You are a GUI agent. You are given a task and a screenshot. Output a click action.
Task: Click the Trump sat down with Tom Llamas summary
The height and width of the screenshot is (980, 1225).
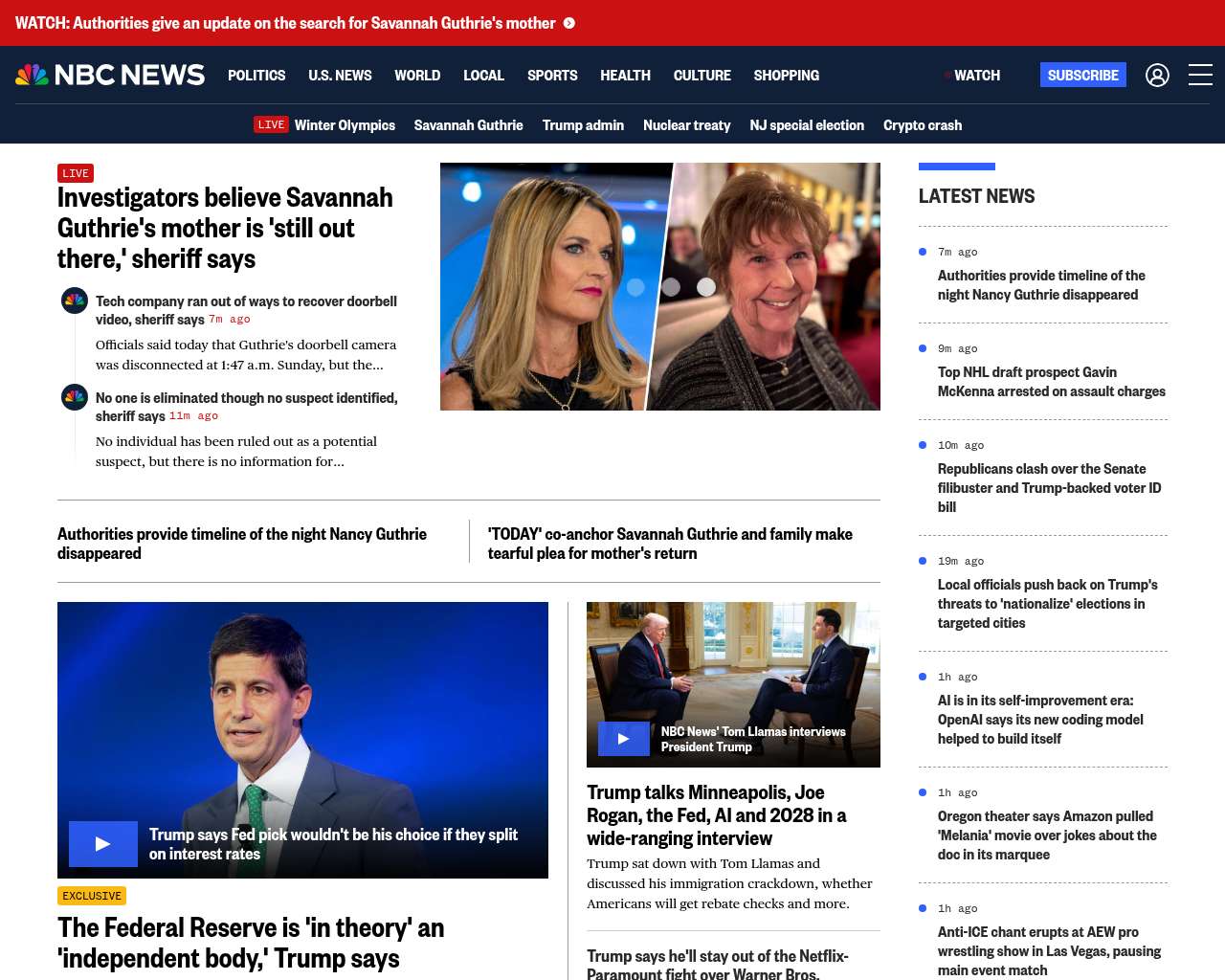729,883
